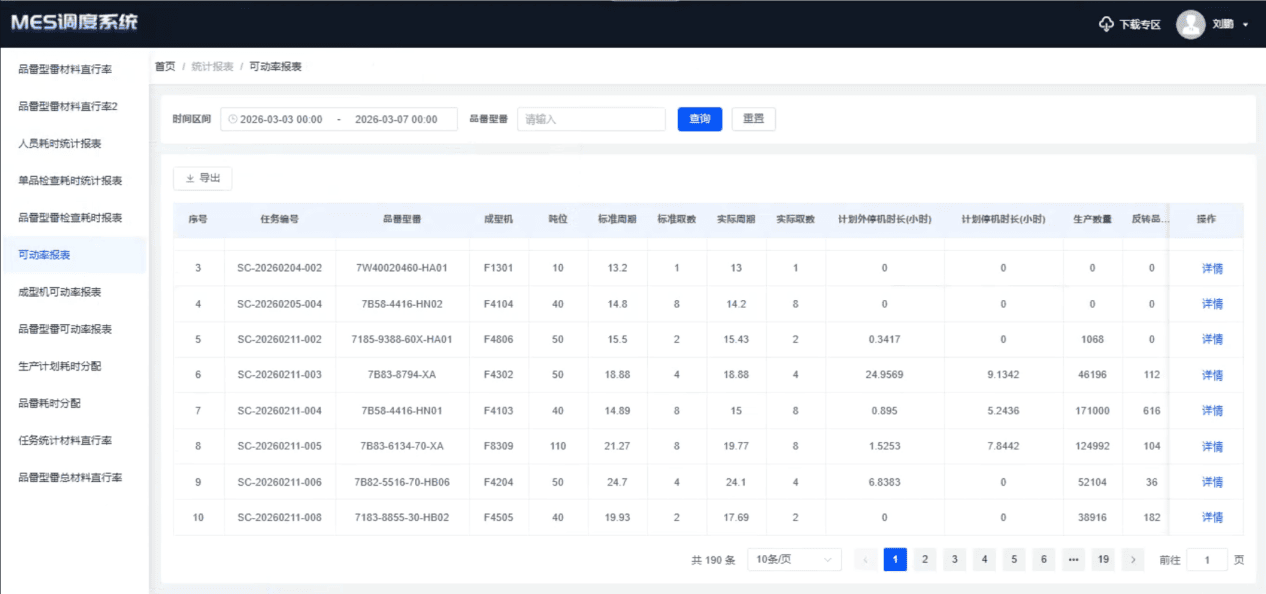Click the 重置 reset button

(753, 118)
